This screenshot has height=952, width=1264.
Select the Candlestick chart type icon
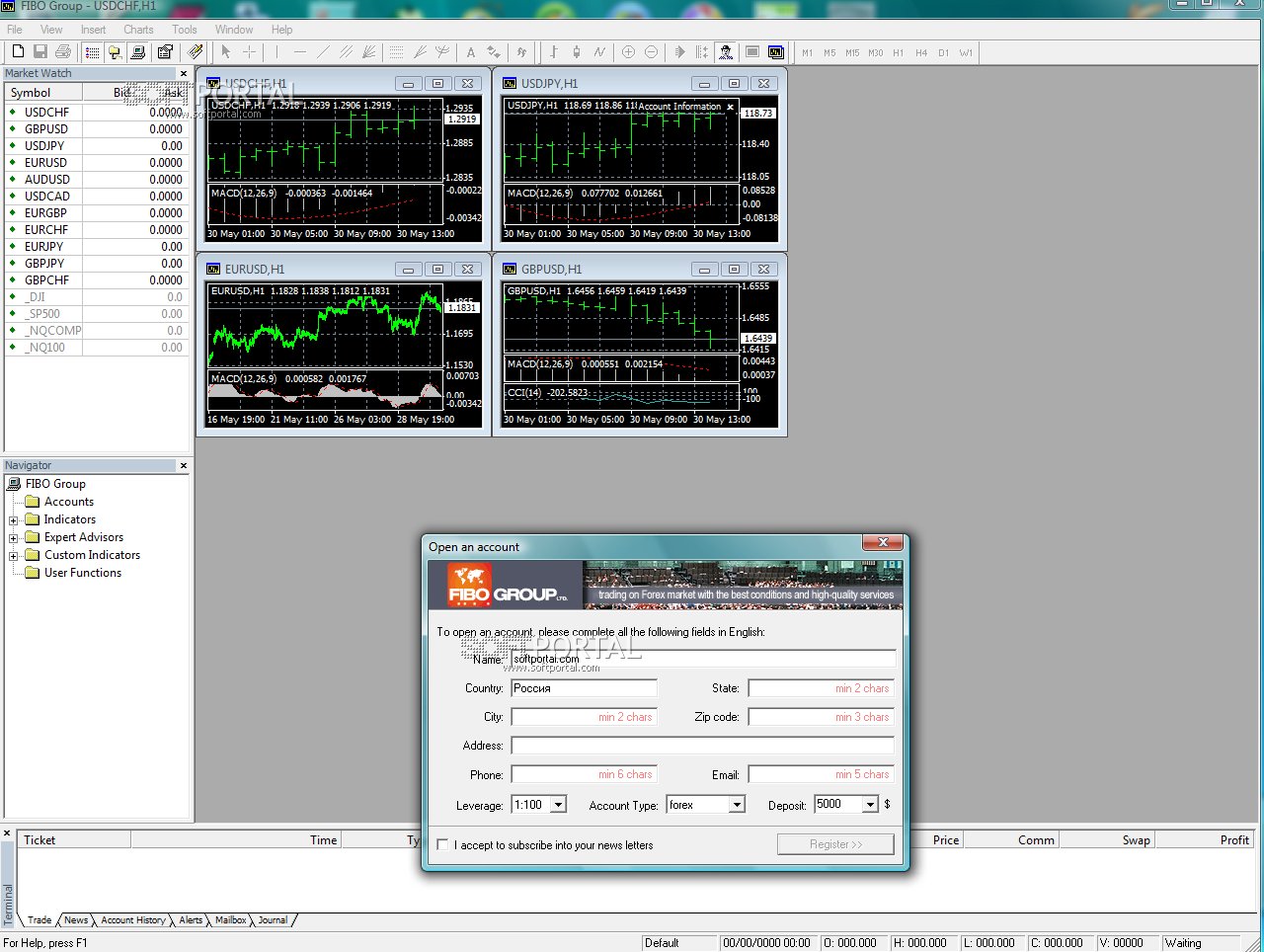(x=577, y=51)
